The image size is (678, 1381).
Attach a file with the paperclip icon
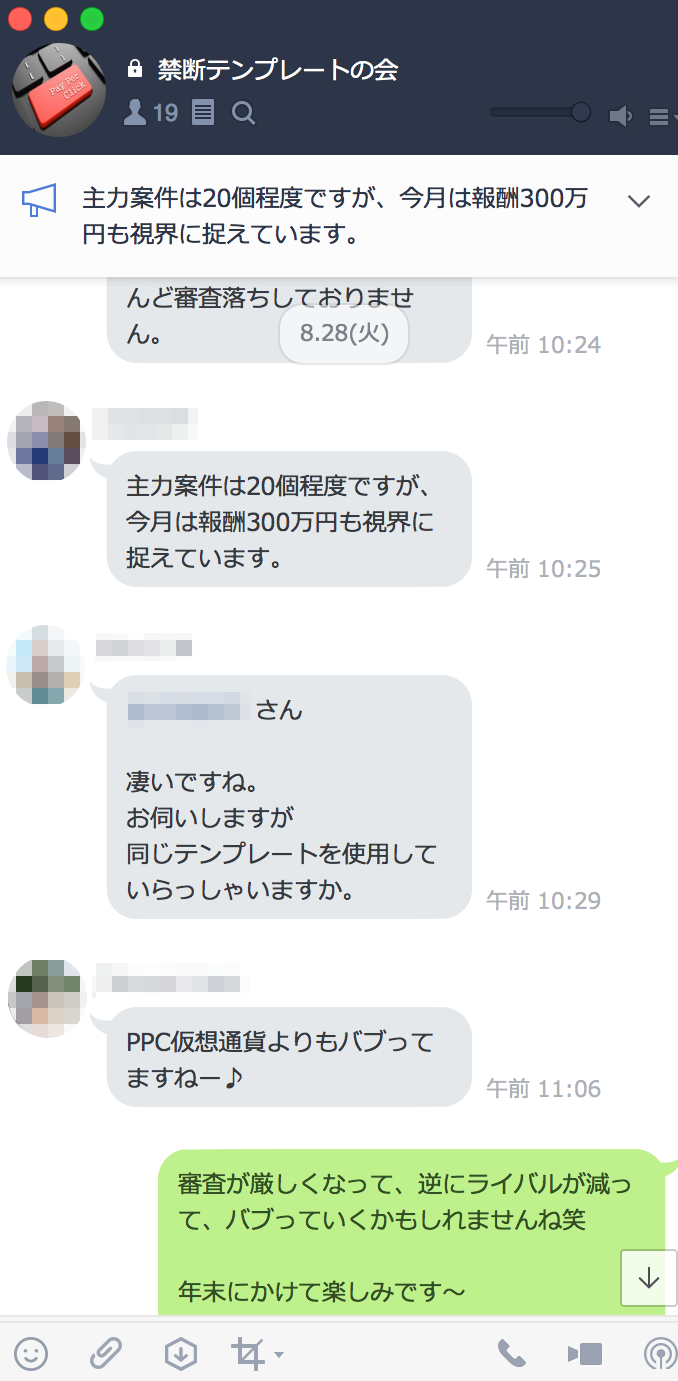tap(106, 1354)
